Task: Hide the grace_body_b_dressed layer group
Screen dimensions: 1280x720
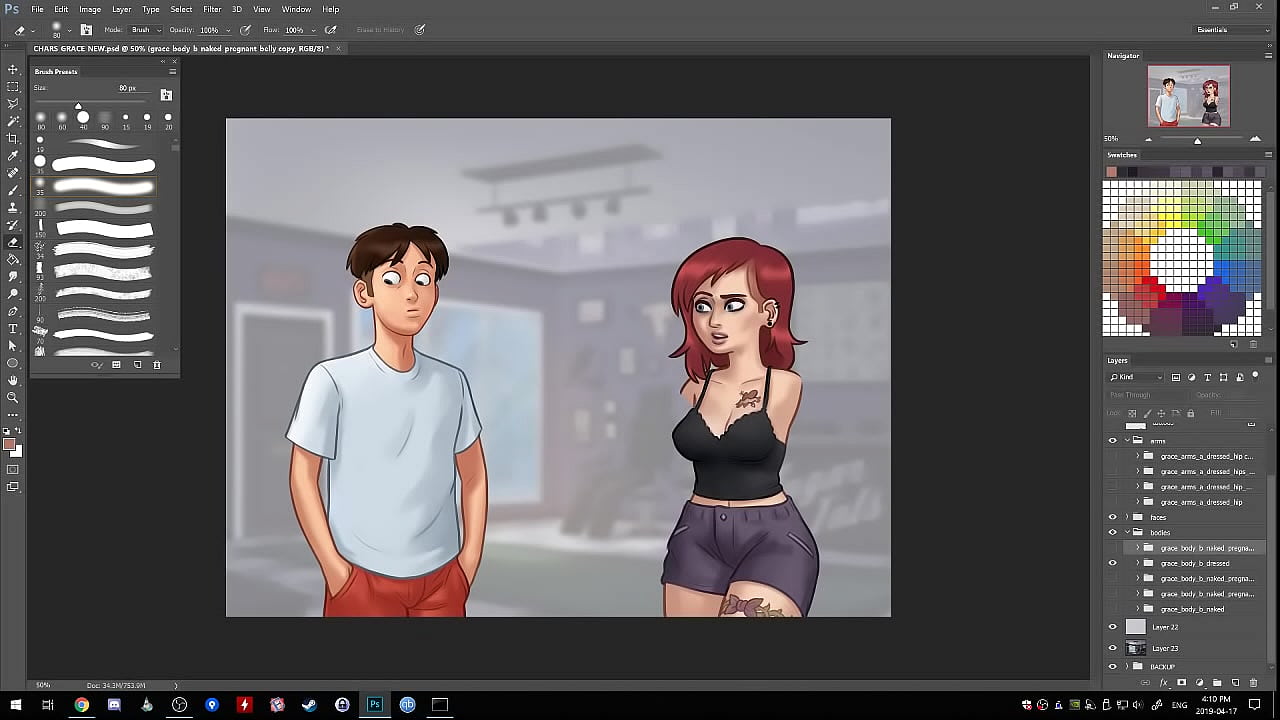Action: [x=1112, y=563]
